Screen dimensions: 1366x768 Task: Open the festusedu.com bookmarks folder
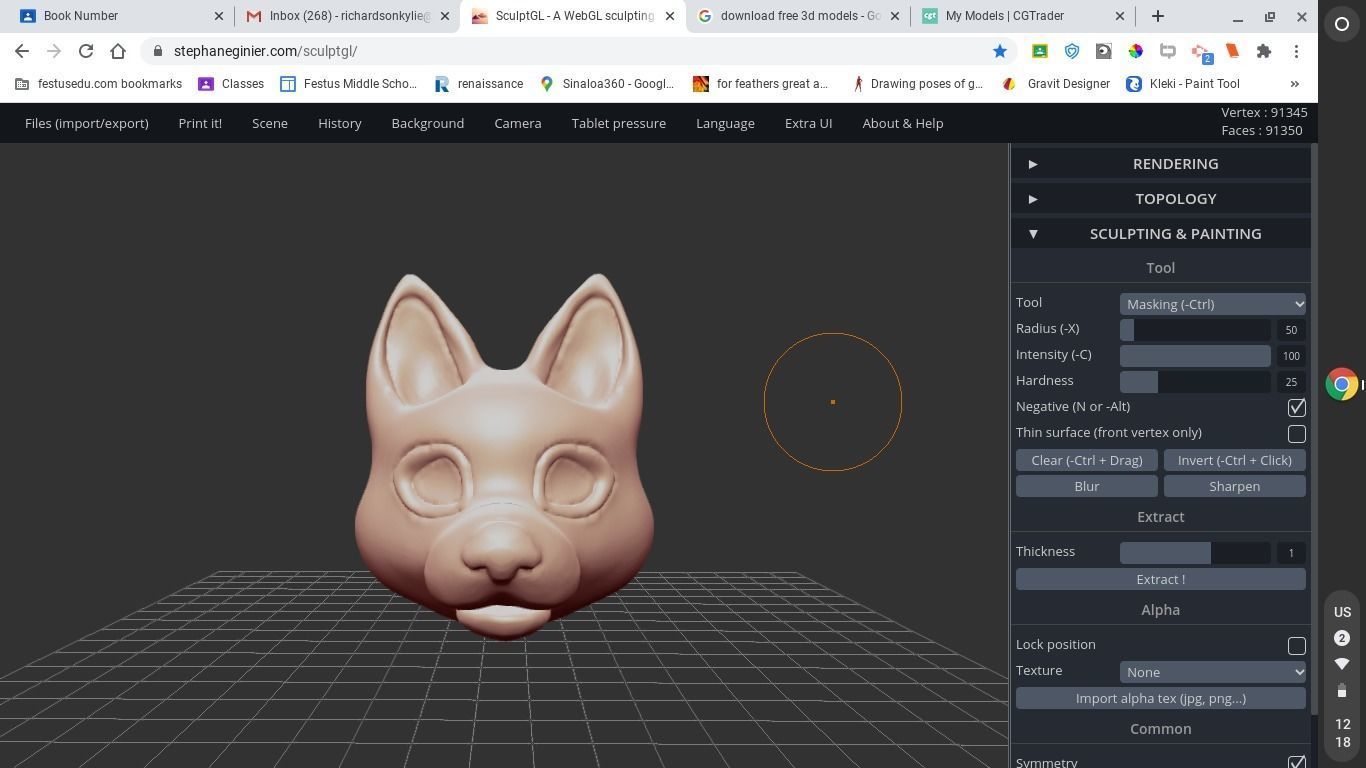(x=99, y=84)
